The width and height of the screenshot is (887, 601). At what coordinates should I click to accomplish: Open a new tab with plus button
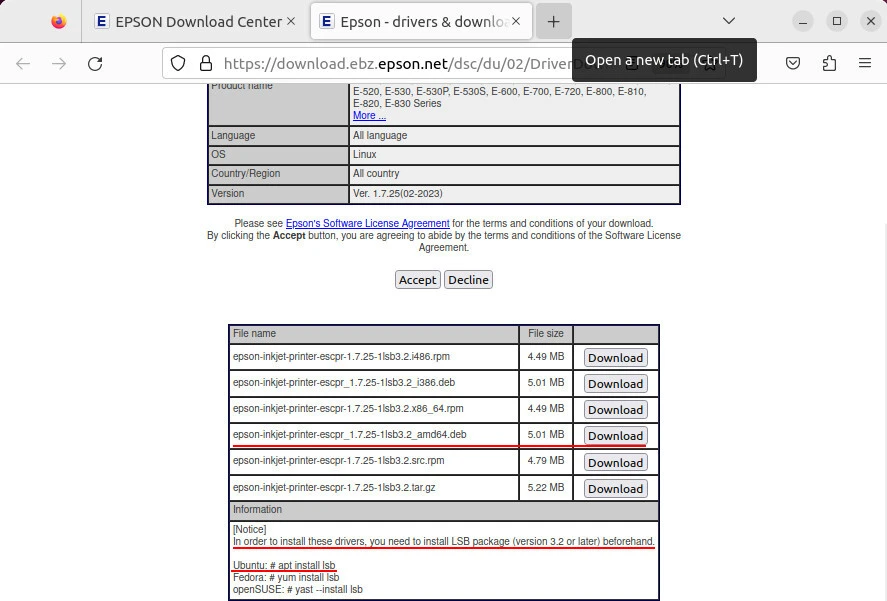pyautogui.click(x=553, y=21)
